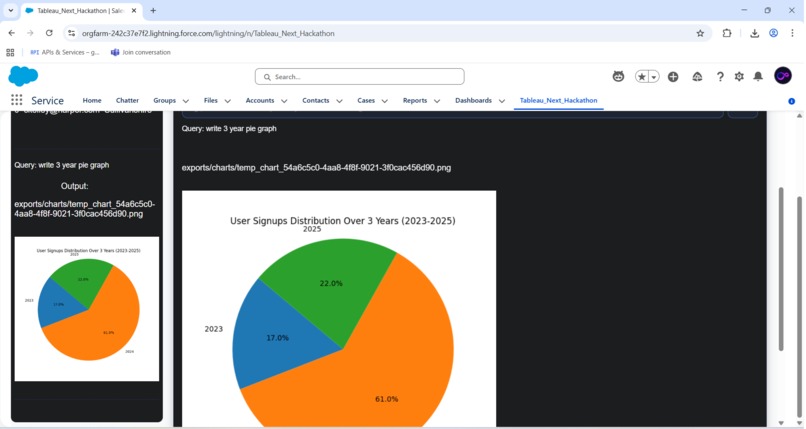Click the main panel query text
The image size is (806, 429).
229,128
